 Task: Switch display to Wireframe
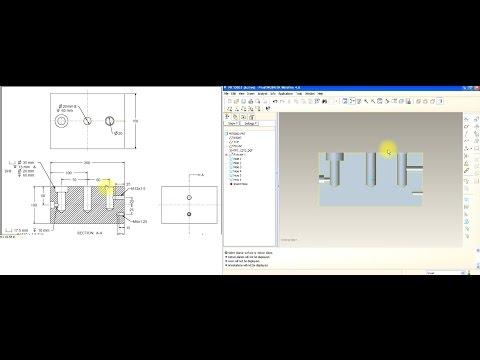419,101
